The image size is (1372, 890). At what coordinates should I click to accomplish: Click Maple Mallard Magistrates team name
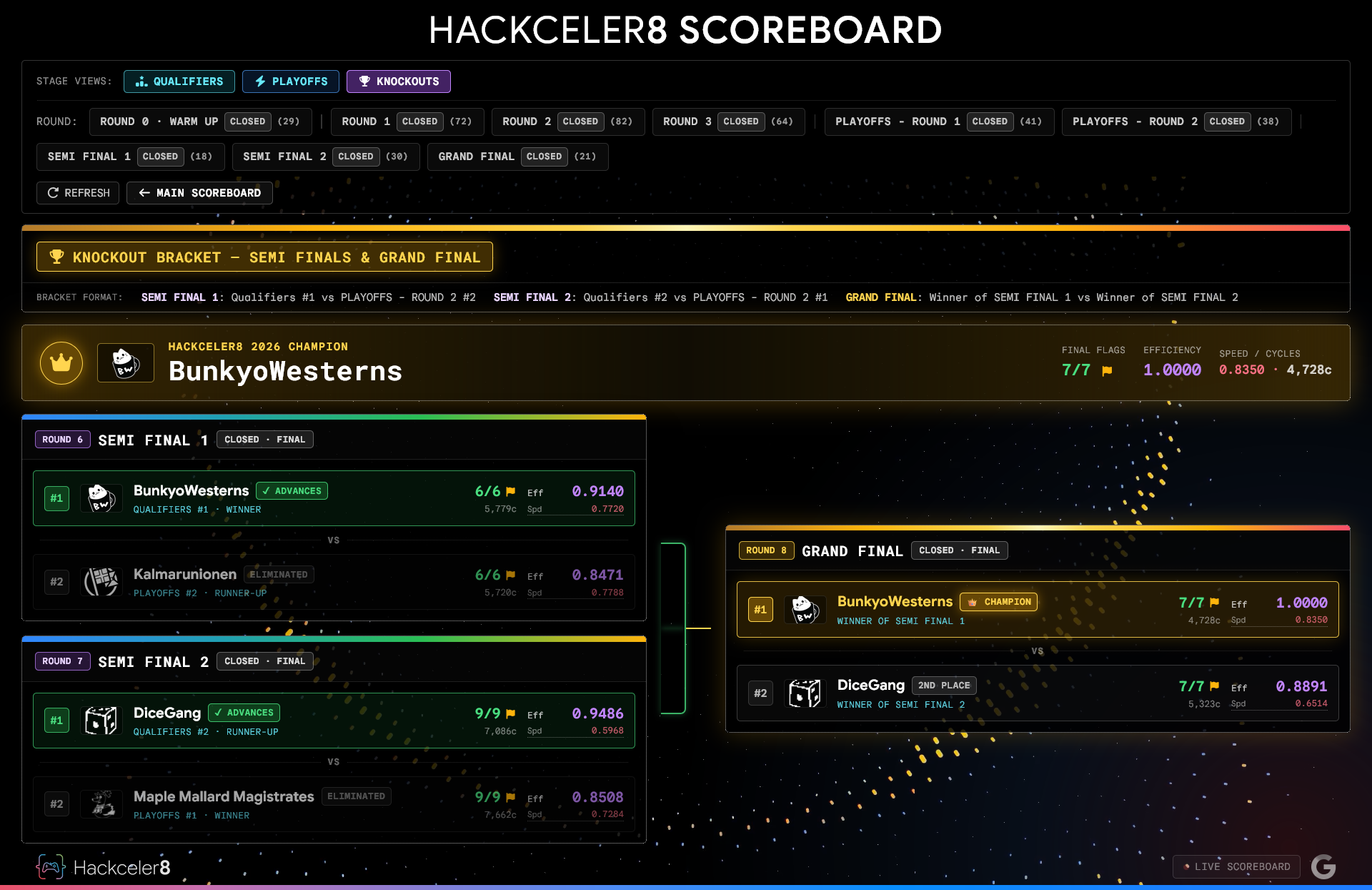click(224, 796)
